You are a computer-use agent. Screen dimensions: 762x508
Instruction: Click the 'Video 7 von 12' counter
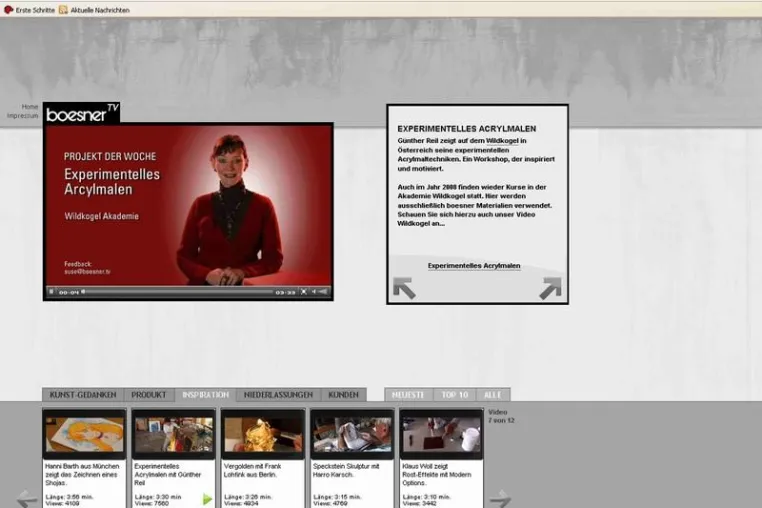pyautogui.click(x=501, y=416)
